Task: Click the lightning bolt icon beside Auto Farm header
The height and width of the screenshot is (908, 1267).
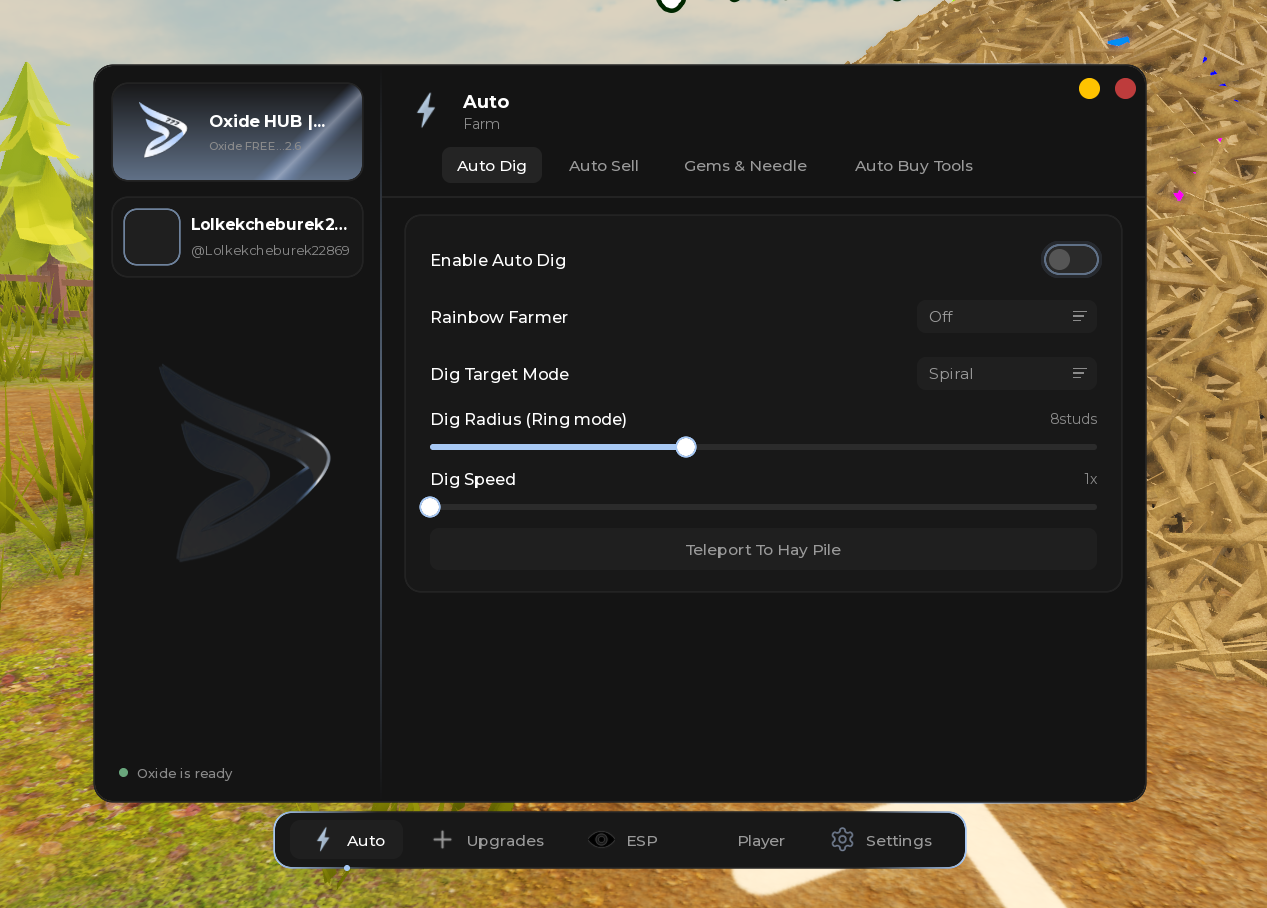Action: [x=427, y=110]
